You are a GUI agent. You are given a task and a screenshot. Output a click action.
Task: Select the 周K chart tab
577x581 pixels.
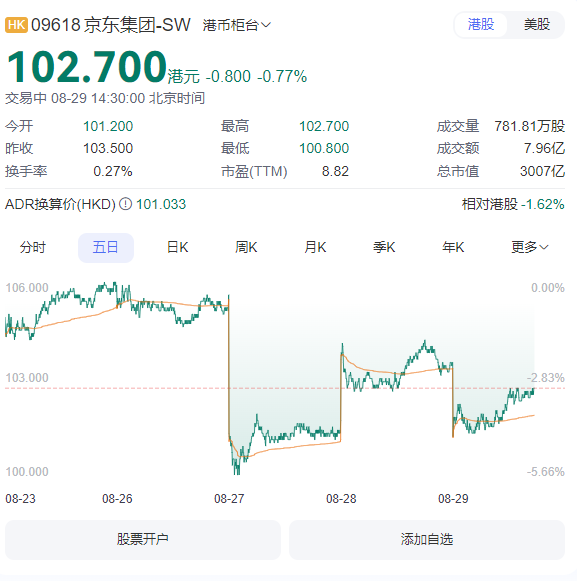pos(246,247)
